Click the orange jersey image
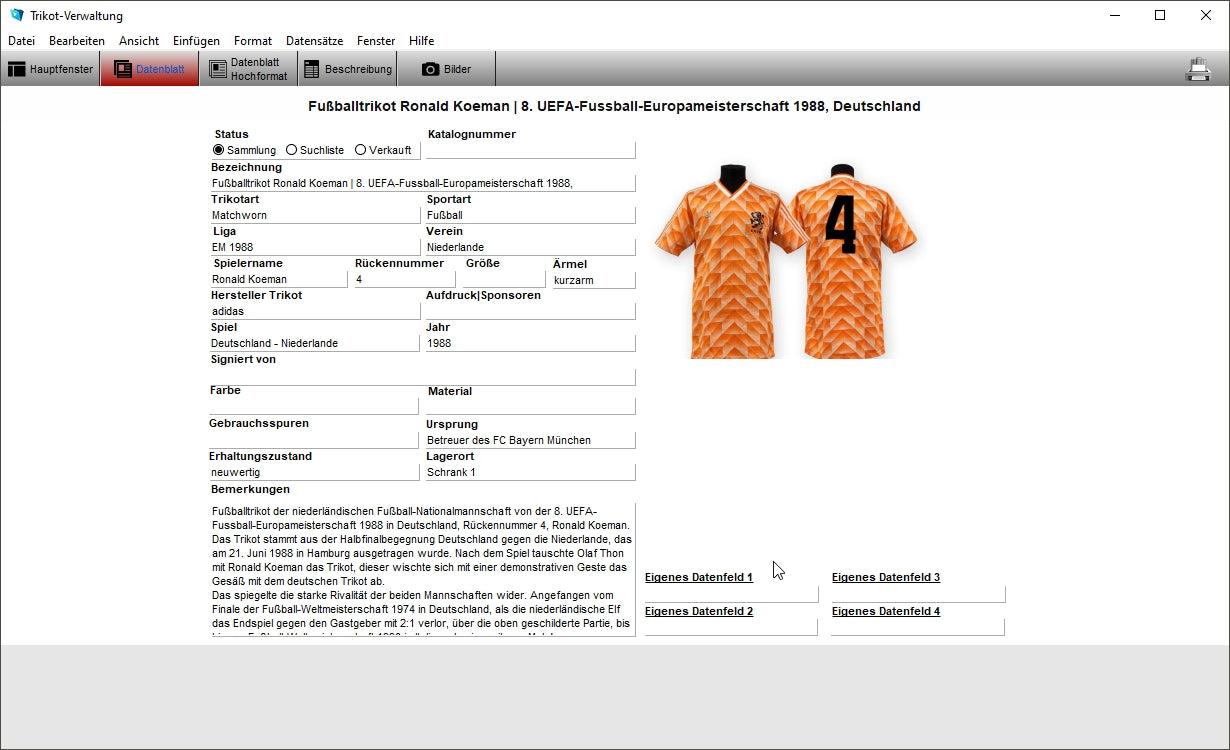The width and height of the screenshot is (1230, 750). pyautogui.click(x=785, y=260)
